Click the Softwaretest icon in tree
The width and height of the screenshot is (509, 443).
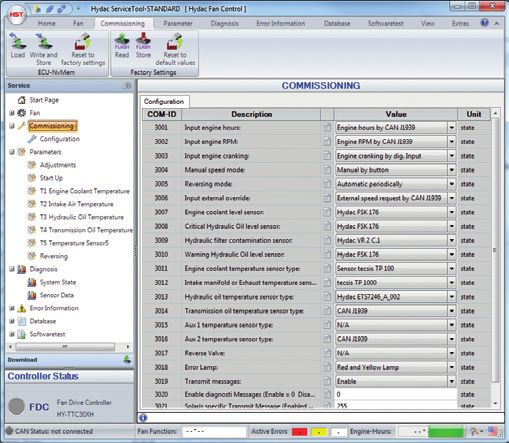pos(22,334)
